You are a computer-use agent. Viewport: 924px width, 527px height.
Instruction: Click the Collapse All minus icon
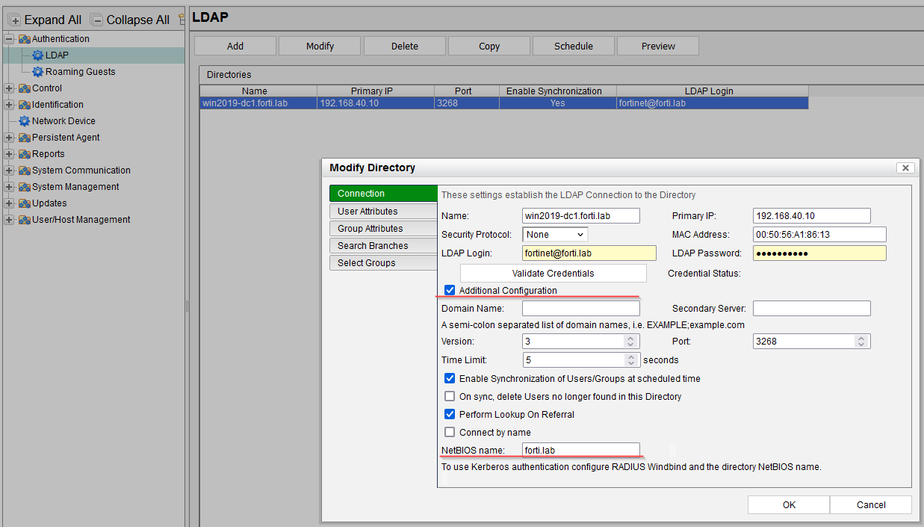coord(97,21)
